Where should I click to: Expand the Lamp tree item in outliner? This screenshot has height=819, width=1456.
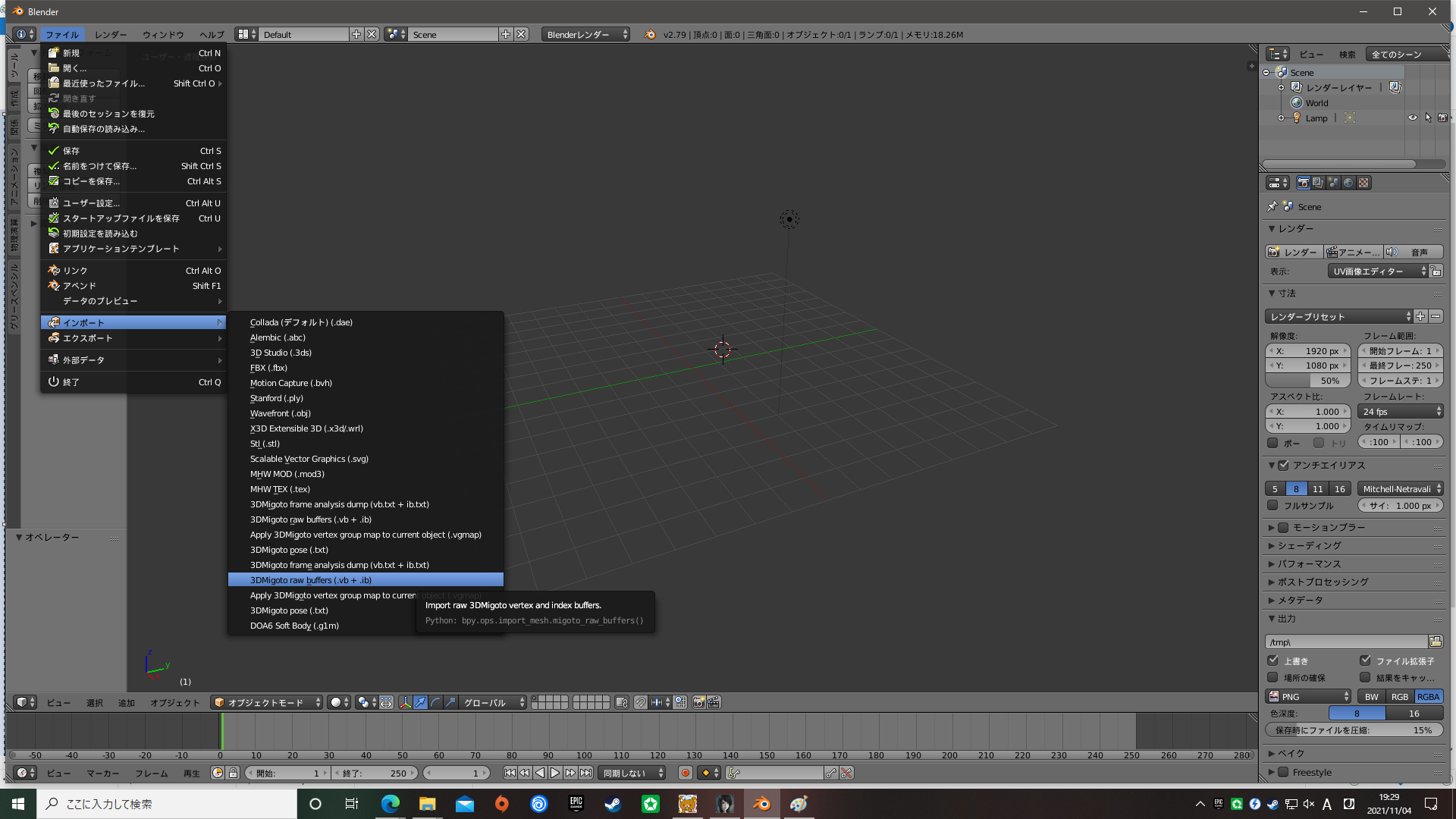(1281, 118)
